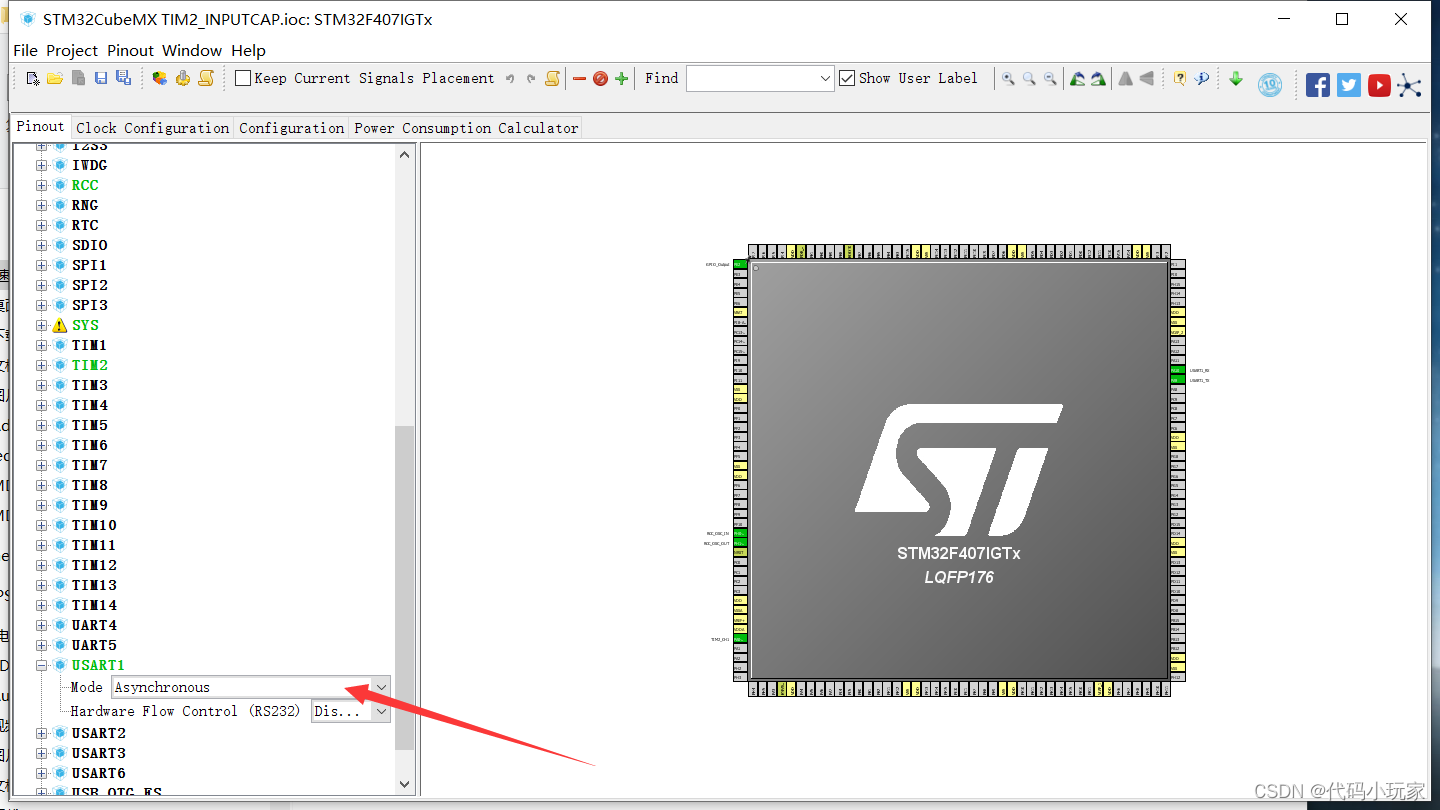Click the New Project toolbar icon

point(33,78)
